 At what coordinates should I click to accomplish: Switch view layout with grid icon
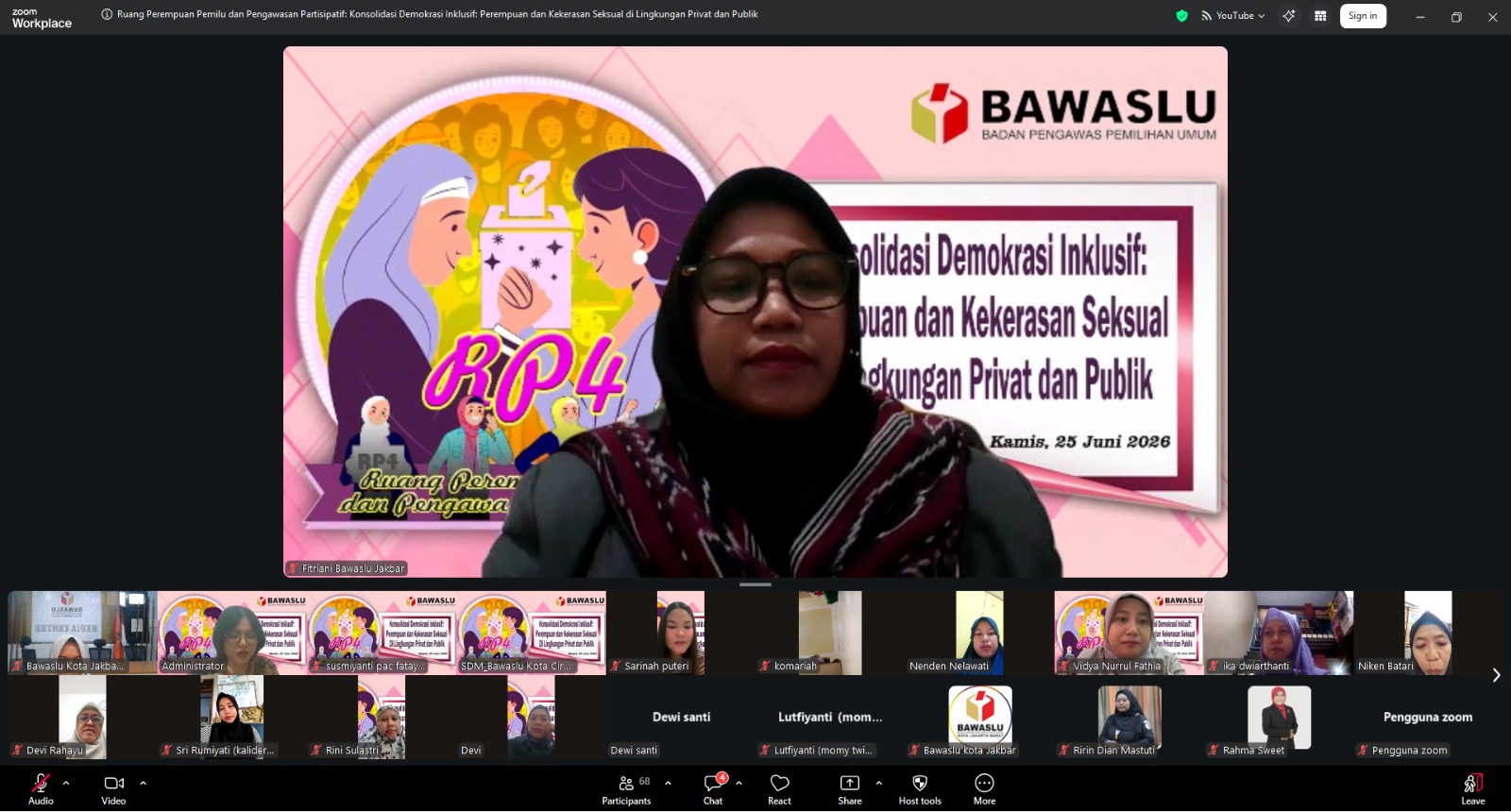(1320, 16)
